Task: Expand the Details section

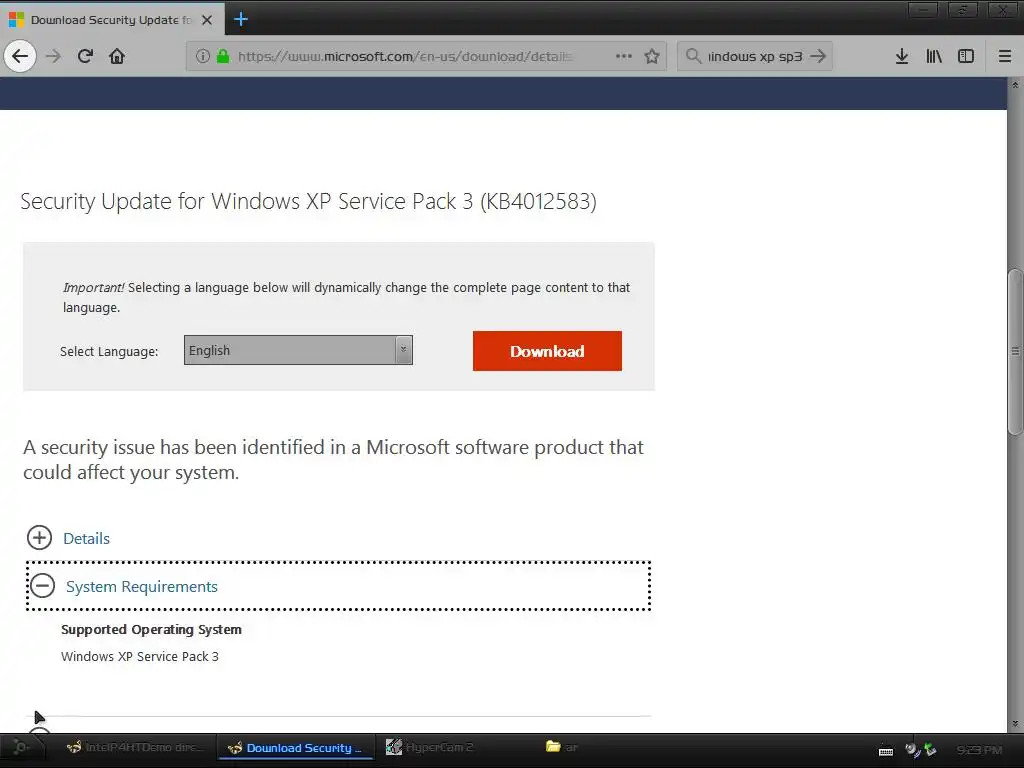Action: tap(86, 538)
